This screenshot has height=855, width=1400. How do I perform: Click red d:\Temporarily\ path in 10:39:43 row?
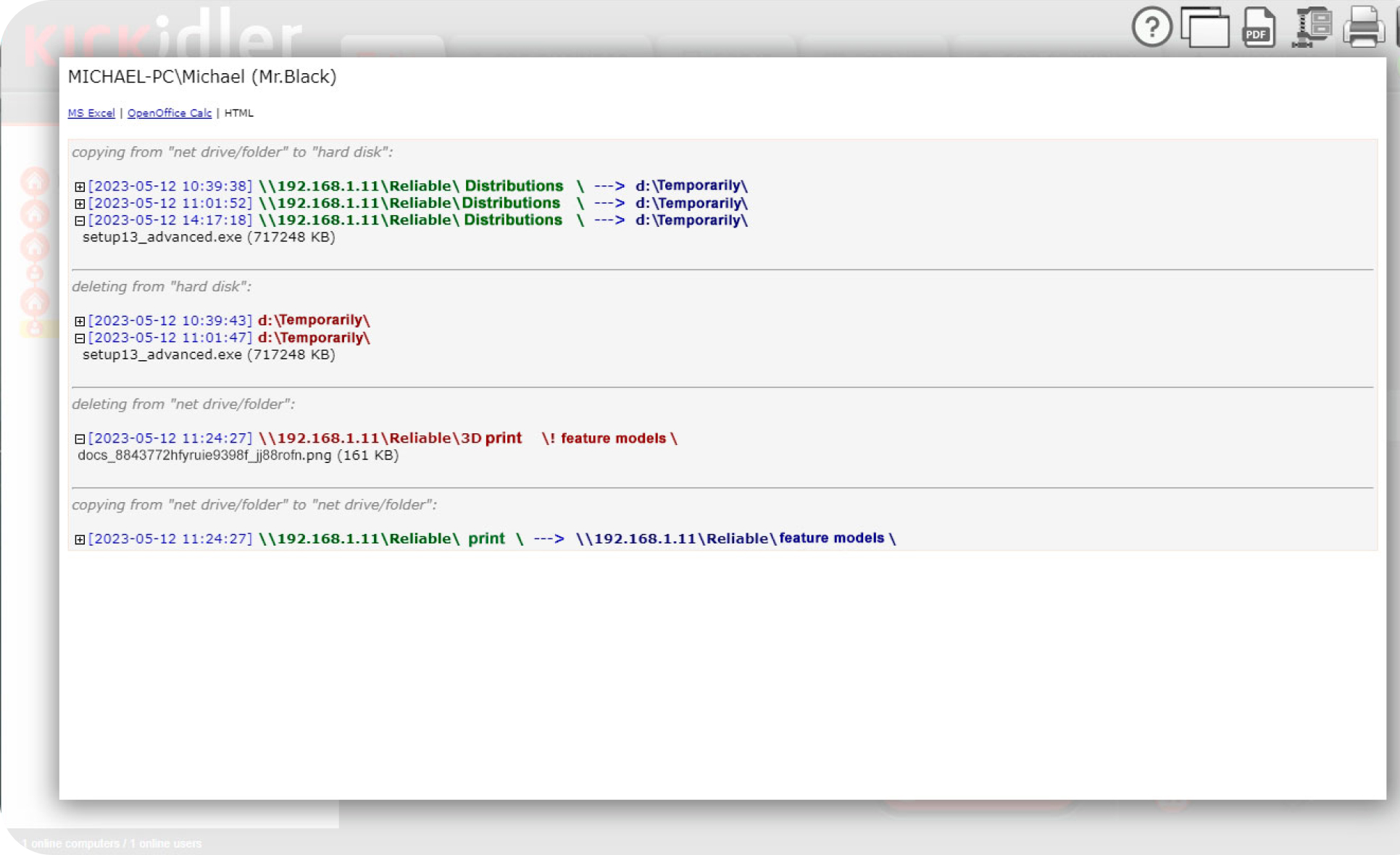tap(314, 320)
